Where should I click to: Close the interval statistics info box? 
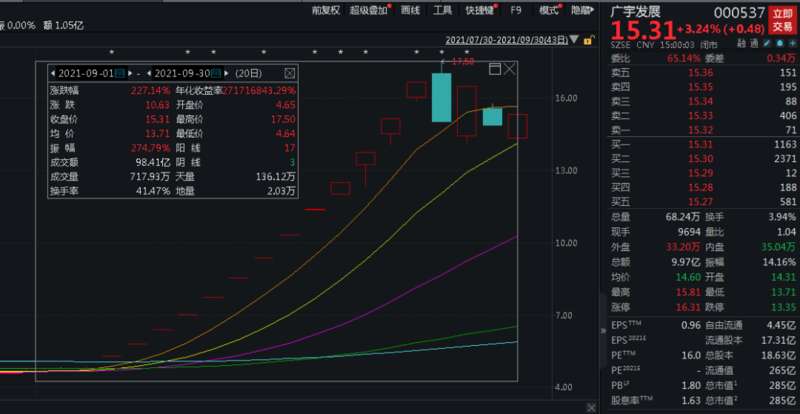289,74
